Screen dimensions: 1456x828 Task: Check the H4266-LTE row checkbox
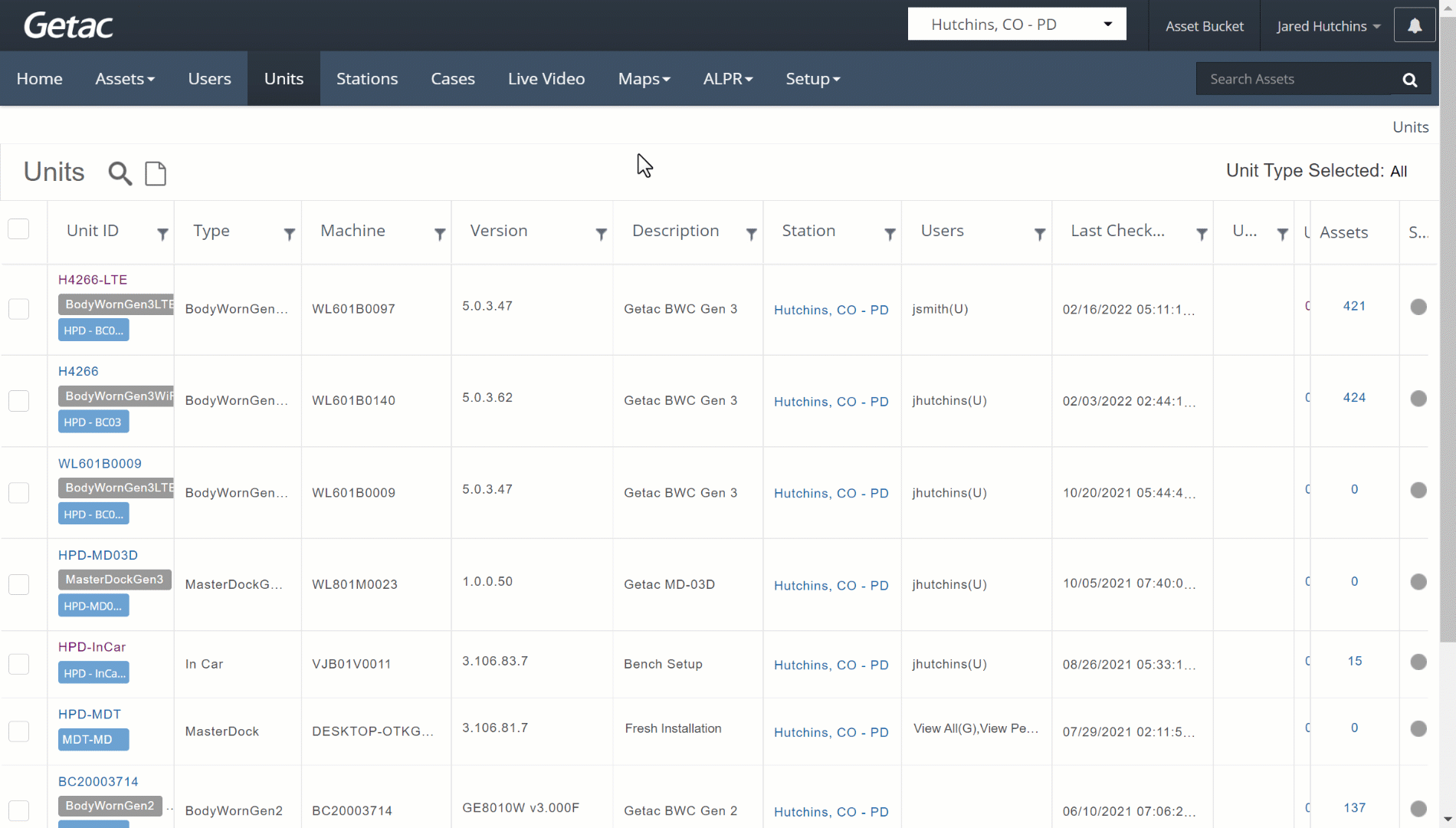tap(18, 309)
